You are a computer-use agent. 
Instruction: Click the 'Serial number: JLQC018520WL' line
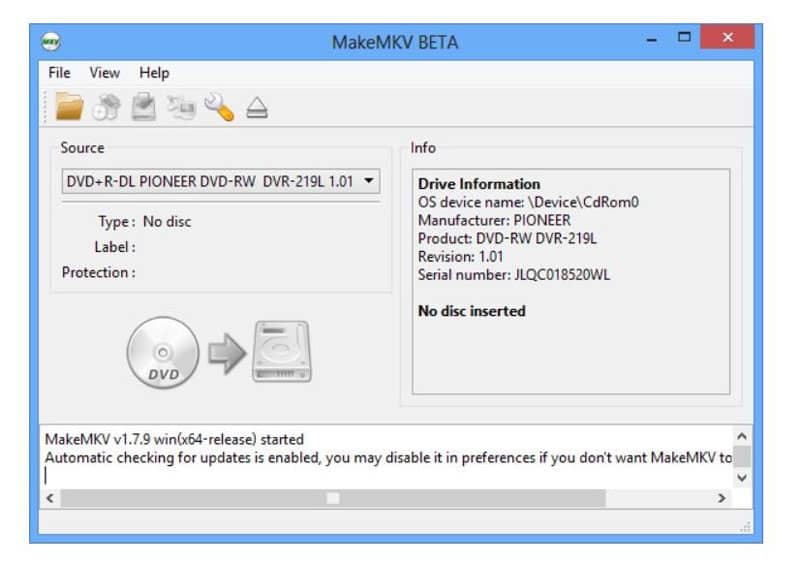(514, 275)
